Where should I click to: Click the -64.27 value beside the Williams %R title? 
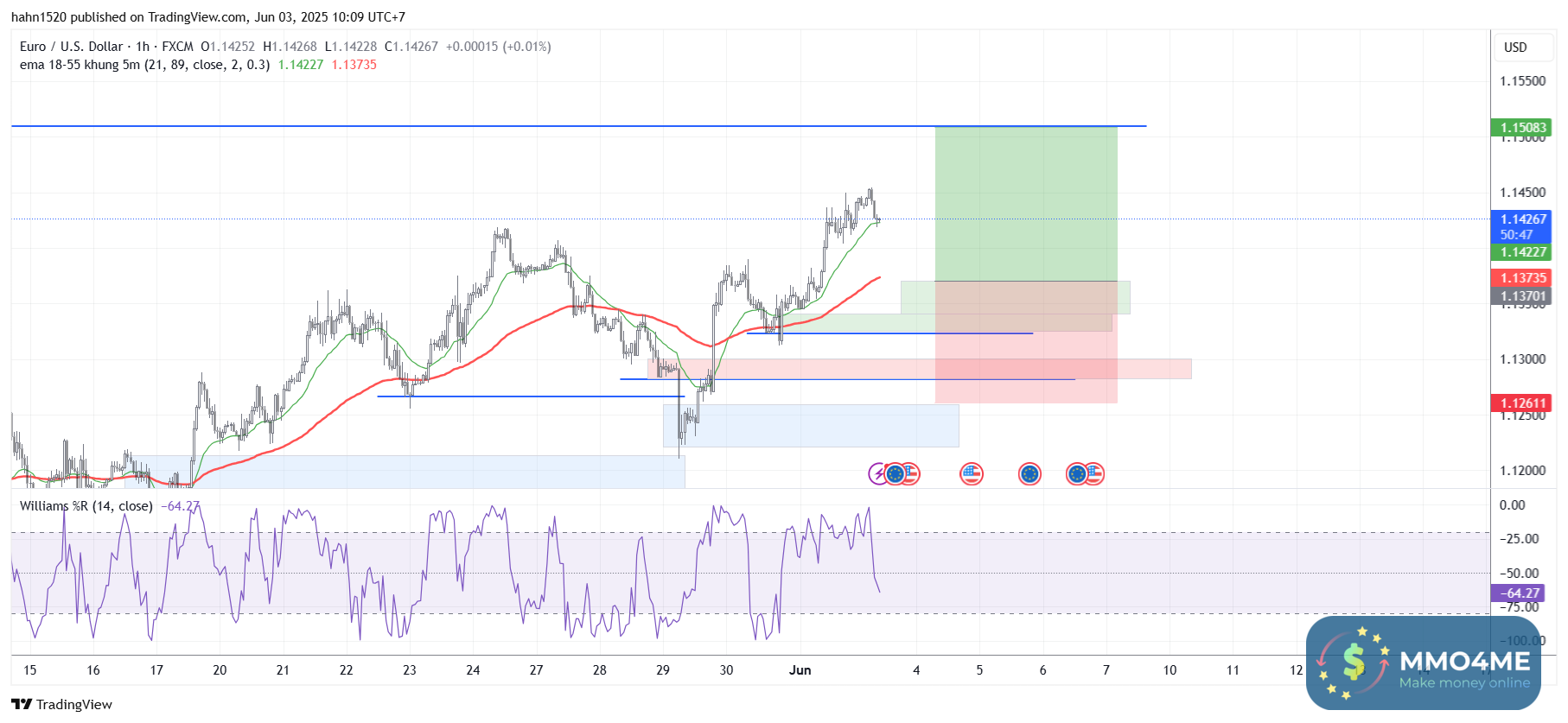(180, 506)
